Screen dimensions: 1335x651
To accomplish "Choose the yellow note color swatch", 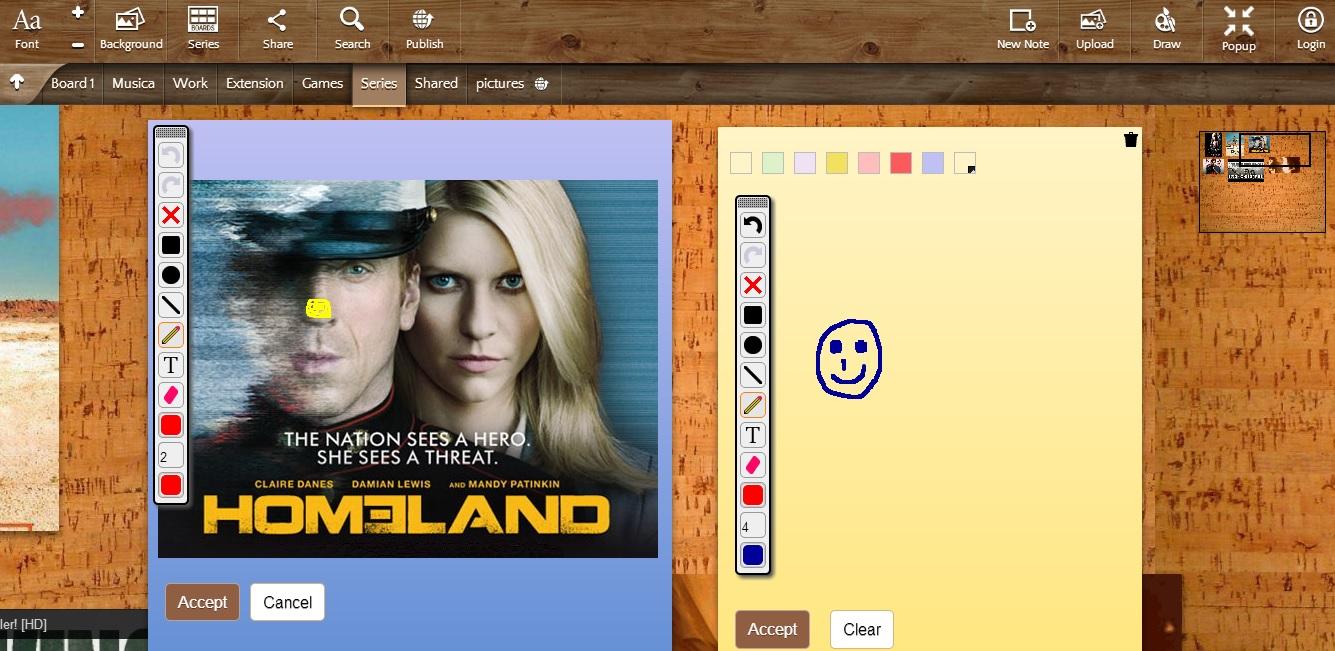I will [x=837, y=163].
